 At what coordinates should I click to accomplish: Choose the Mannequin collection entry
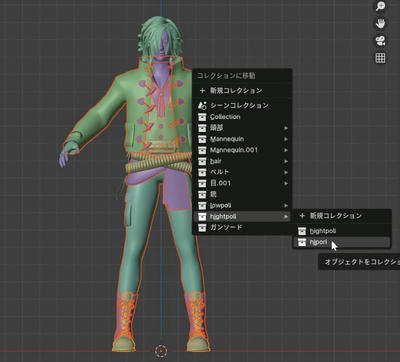click(242, 139)
